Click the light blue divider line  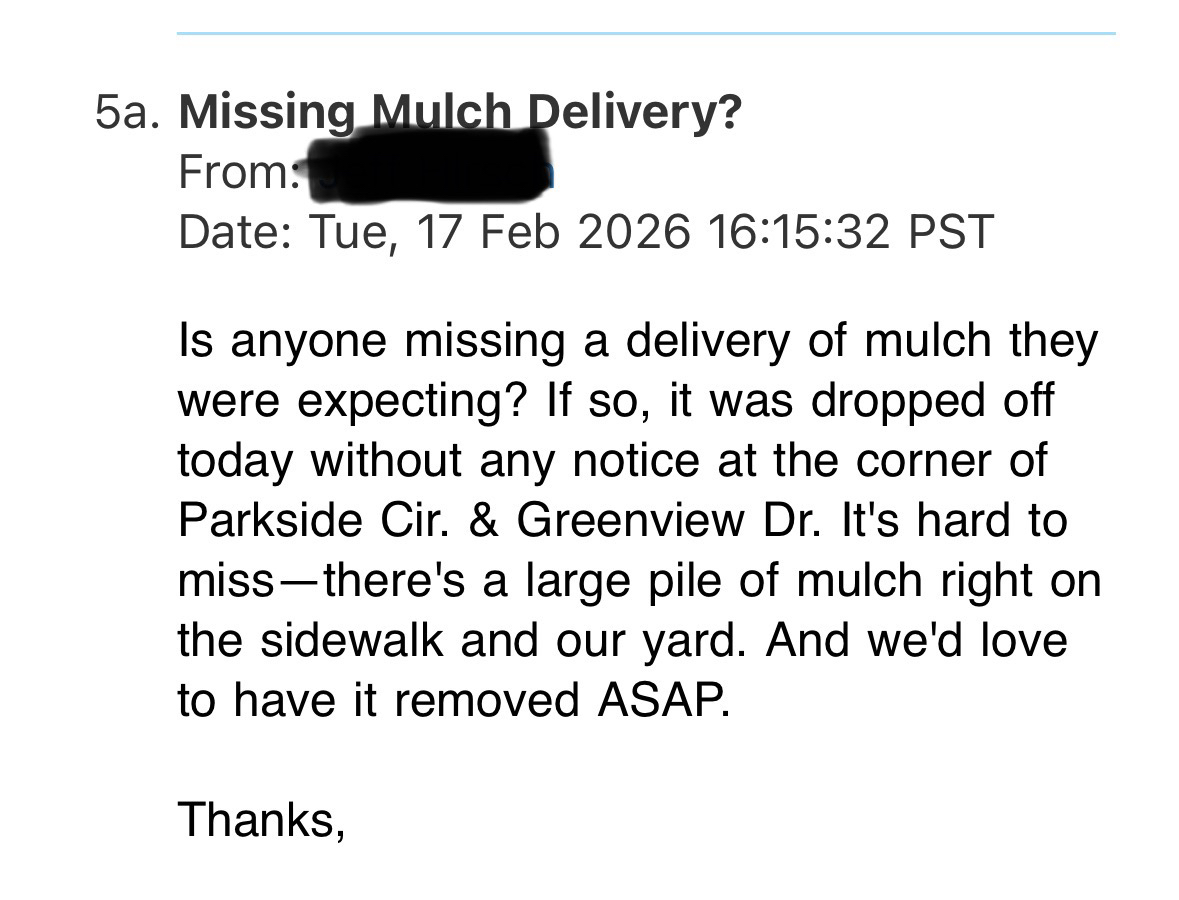[x=646, y=34]
